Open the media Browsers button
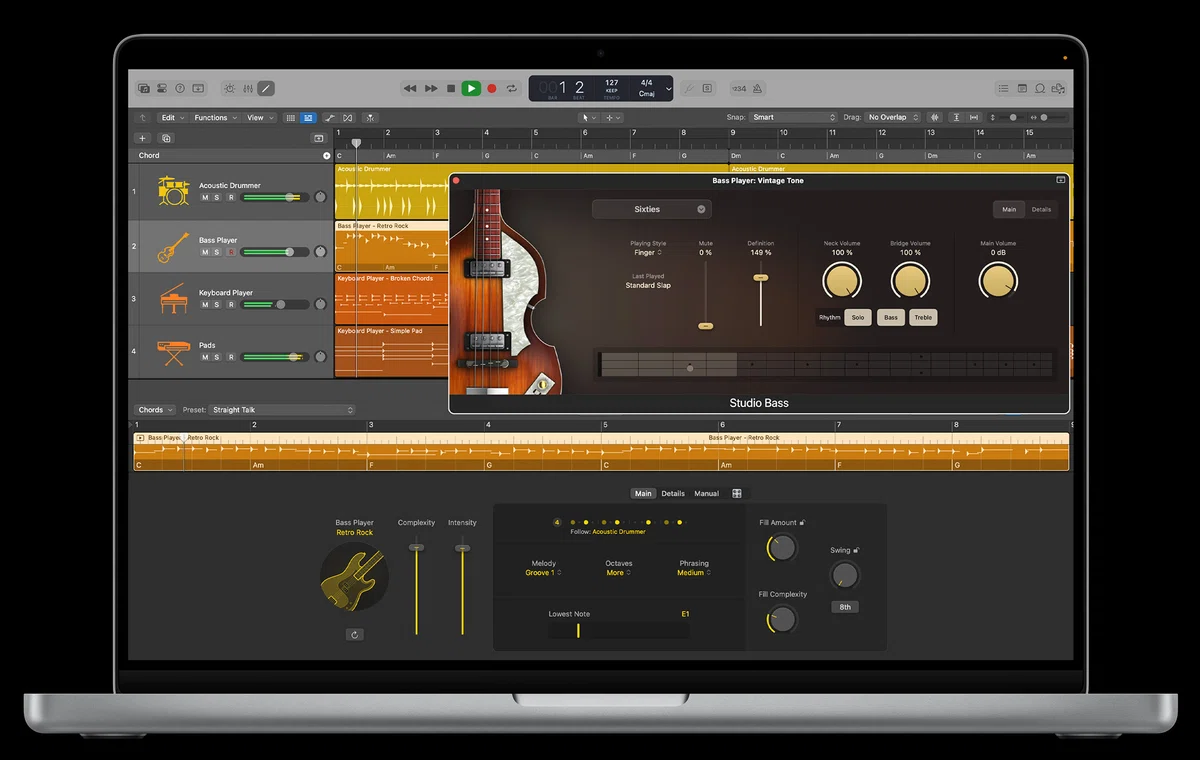This screenshot has height=760, width=1200. tap(1058, 88)
